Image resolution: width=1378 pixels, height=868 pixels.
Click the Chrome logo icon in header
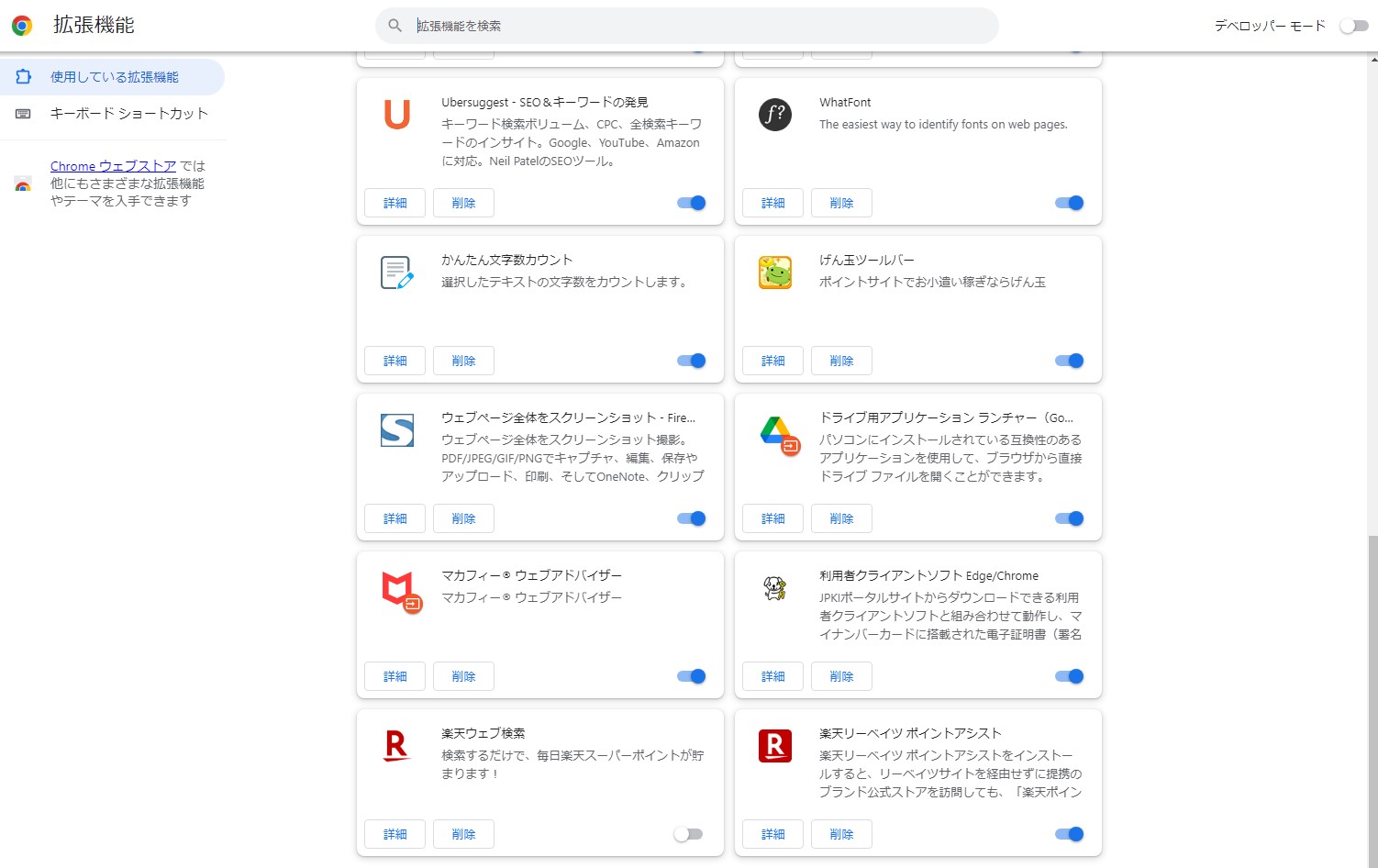pos(22,26)
